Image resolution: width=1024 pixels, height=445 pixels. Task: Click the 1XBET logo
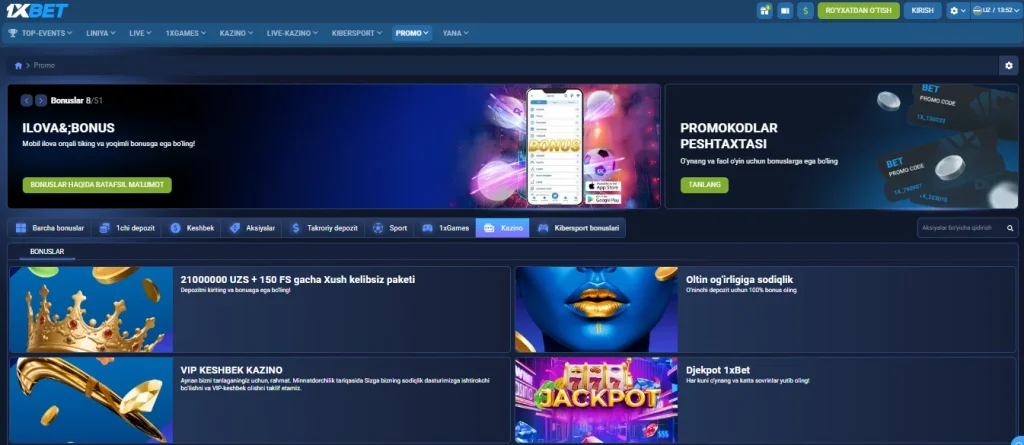37,10
